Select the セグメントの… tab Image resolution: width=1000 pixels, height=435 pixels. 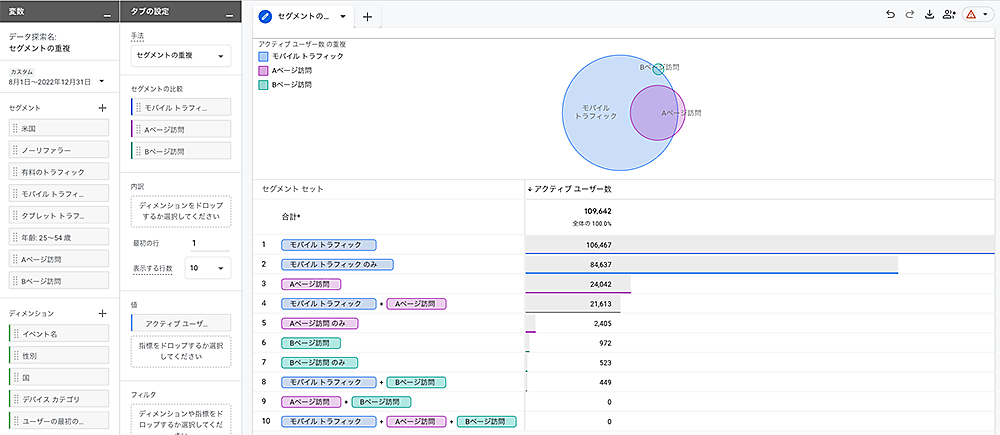(302, 17)
